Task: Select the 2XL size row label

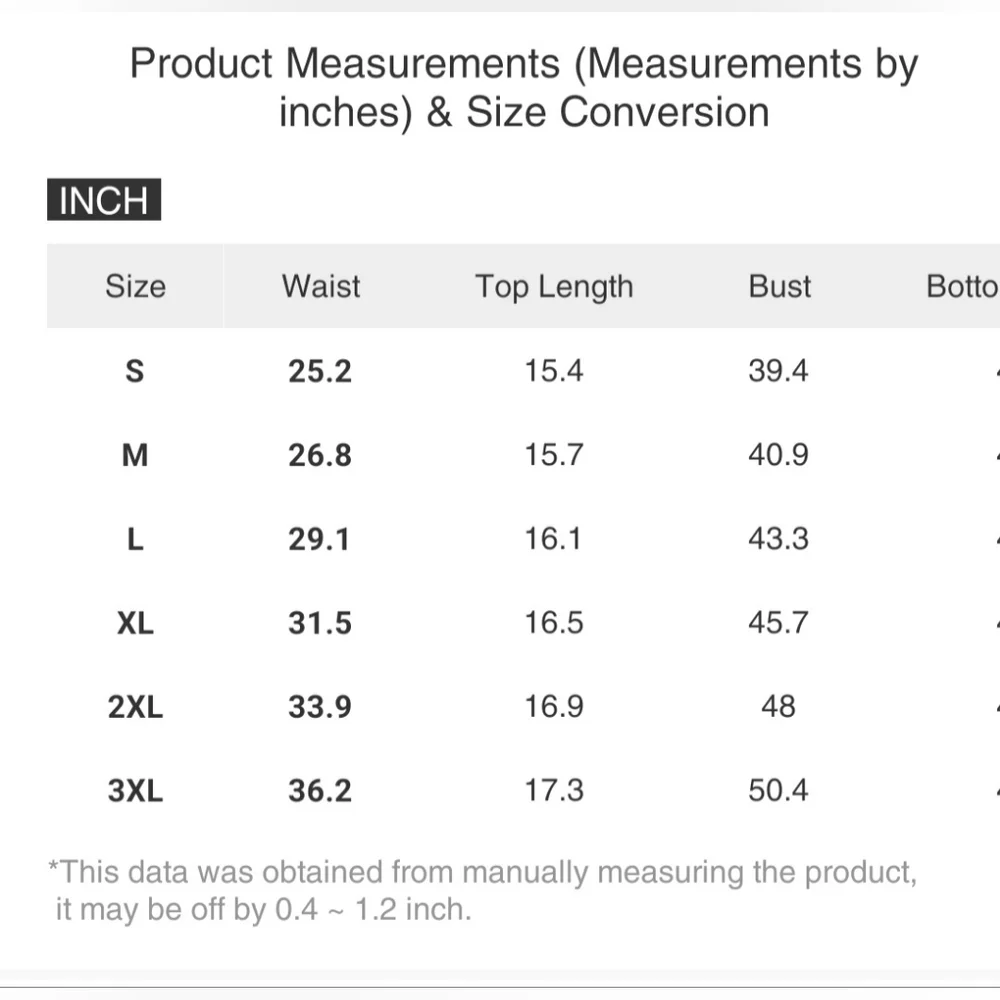Action: pyautogui.click(x=135, y=707)
